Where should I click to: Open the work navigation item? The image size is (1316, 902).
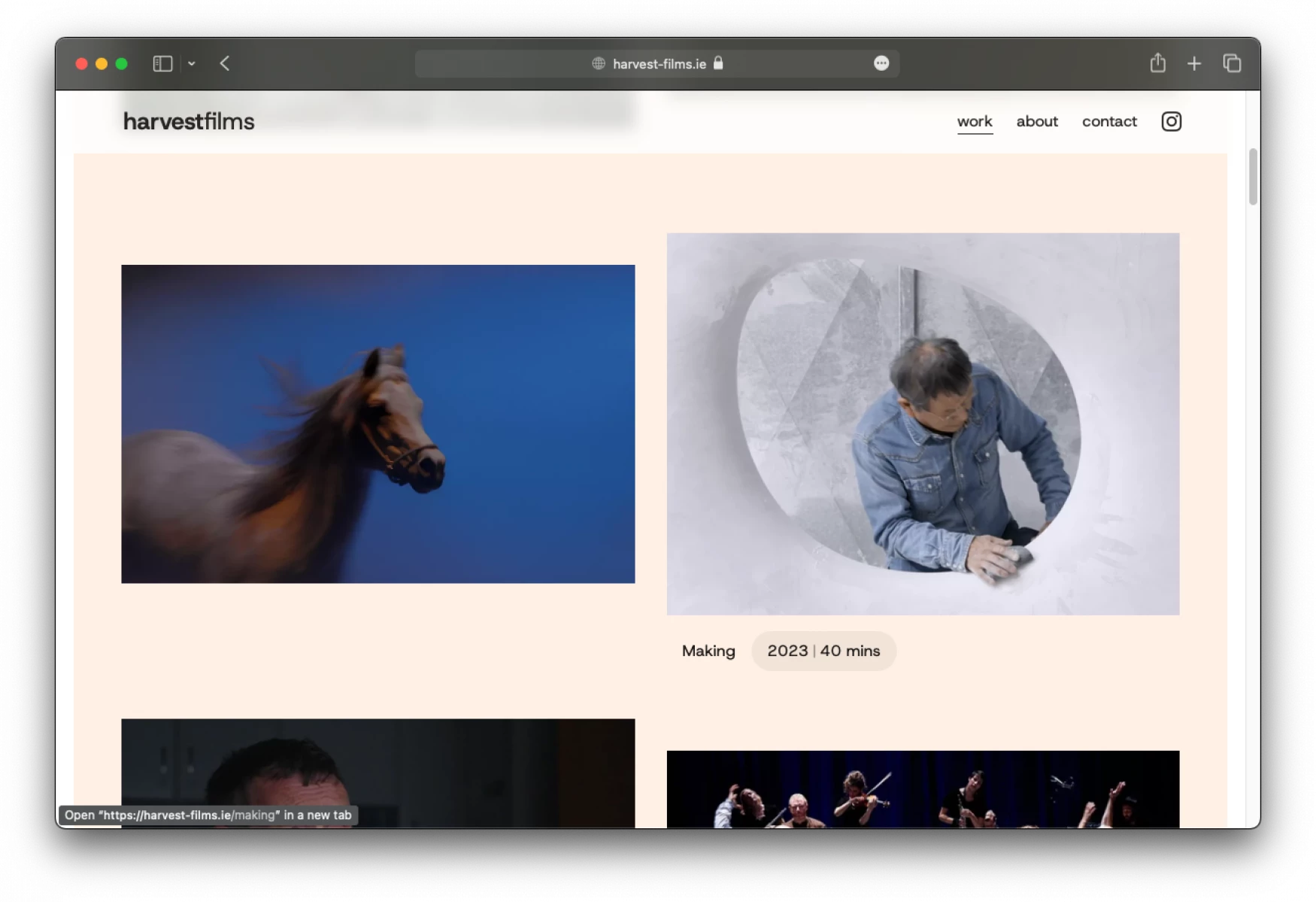(x=975, y=121)
